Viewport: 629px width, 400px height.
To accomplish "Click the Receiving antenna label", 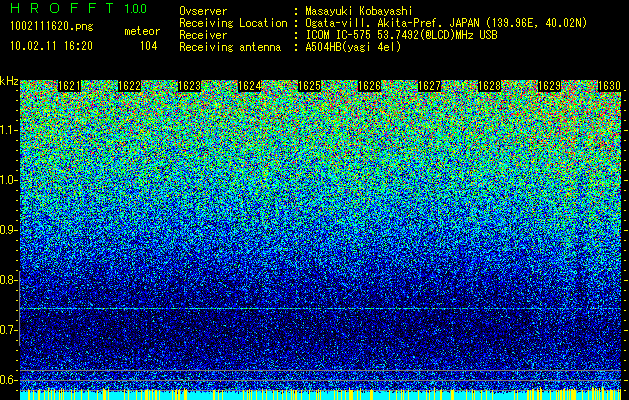I will pos(230,47).
